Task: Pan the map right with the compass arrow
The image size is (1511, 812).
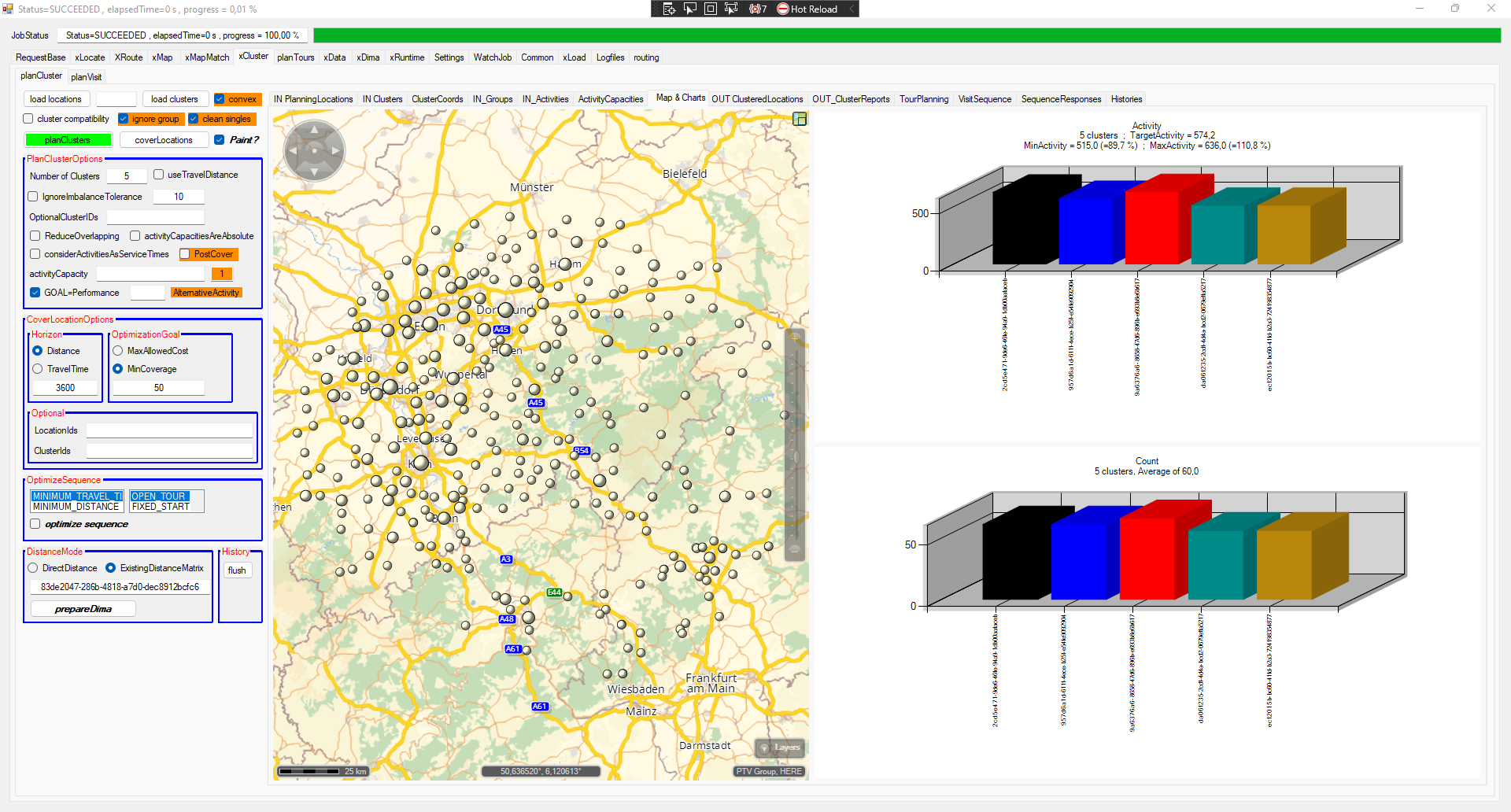Action: tap(336, 150)
